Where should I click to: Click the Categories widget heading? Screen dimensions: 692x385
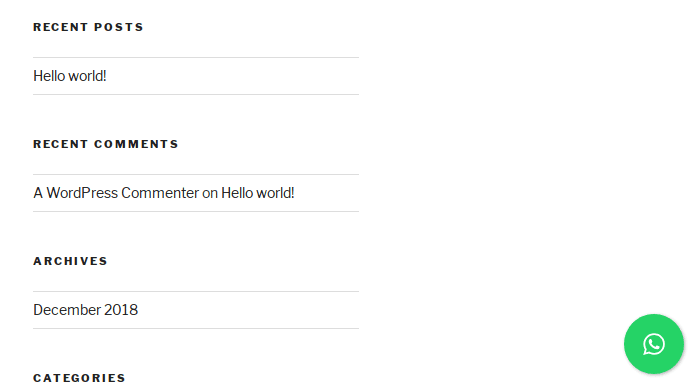click(79, 378)
